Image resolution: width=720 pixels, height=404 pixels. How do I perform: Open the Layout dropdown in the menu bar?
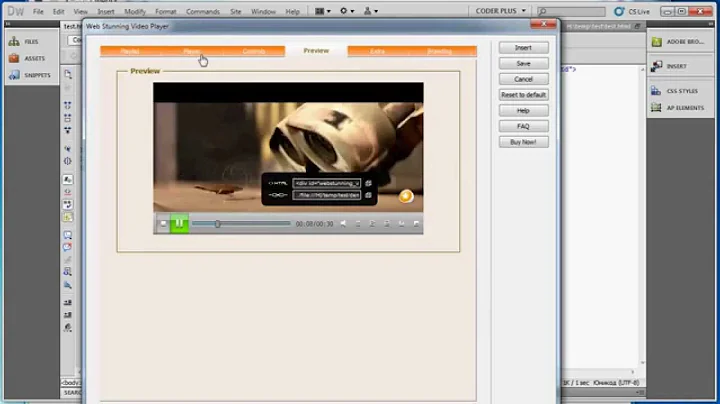click(x=322, y=11)
